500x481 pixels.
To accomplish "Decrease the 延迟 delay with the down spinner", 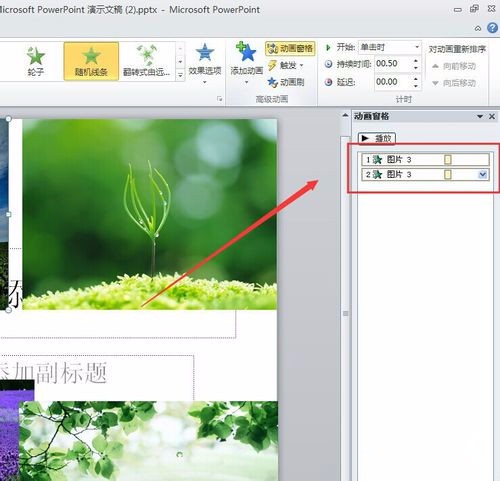I will tap(416, 86).
